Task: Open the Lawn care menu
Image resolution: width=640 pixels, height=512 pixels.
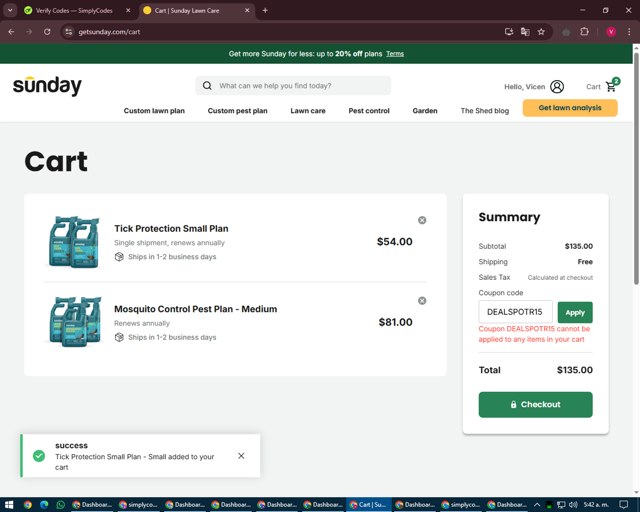Action: pos(308,111)
